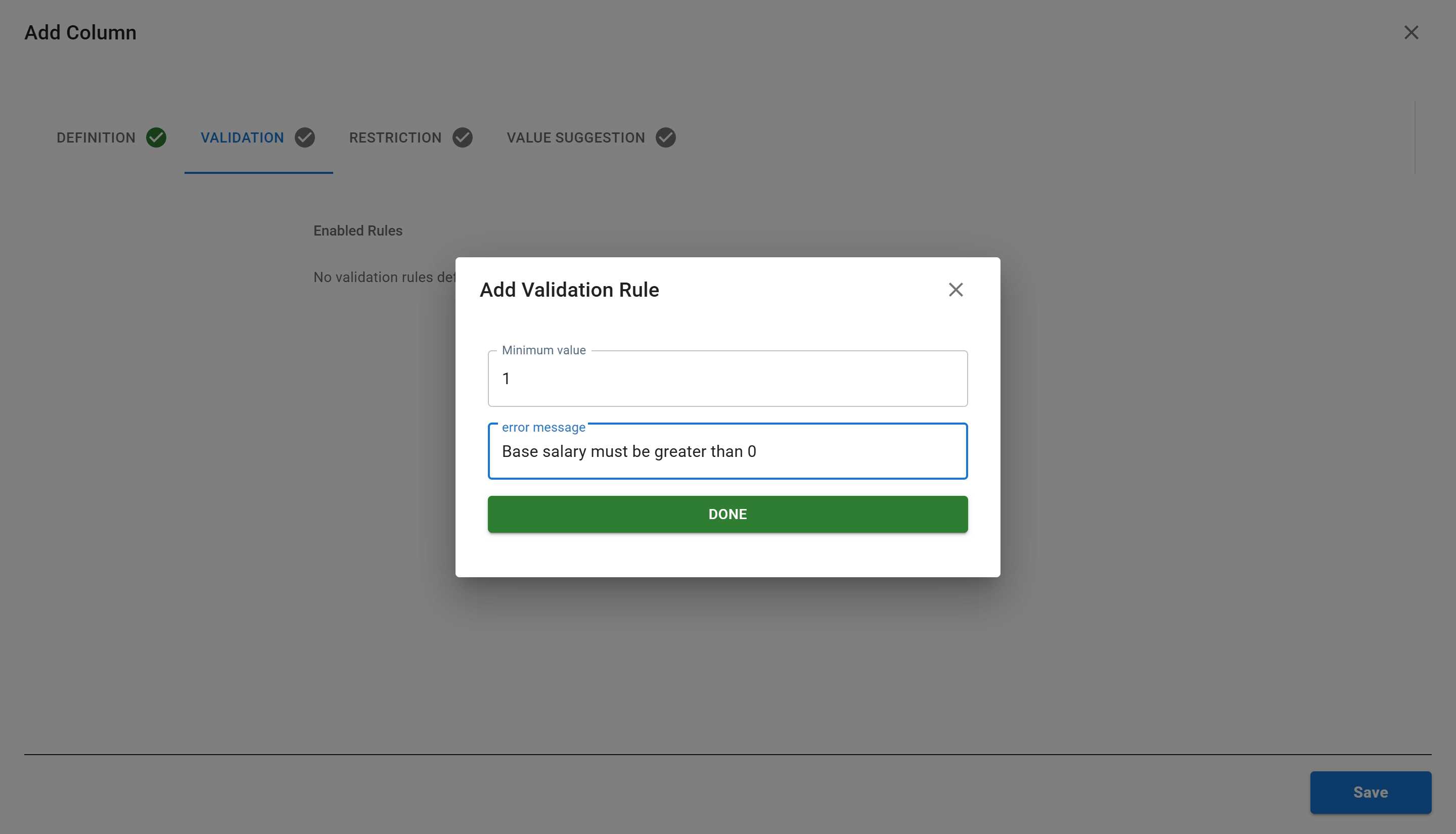Switch to the Definition tab

[x=95, y=137]
